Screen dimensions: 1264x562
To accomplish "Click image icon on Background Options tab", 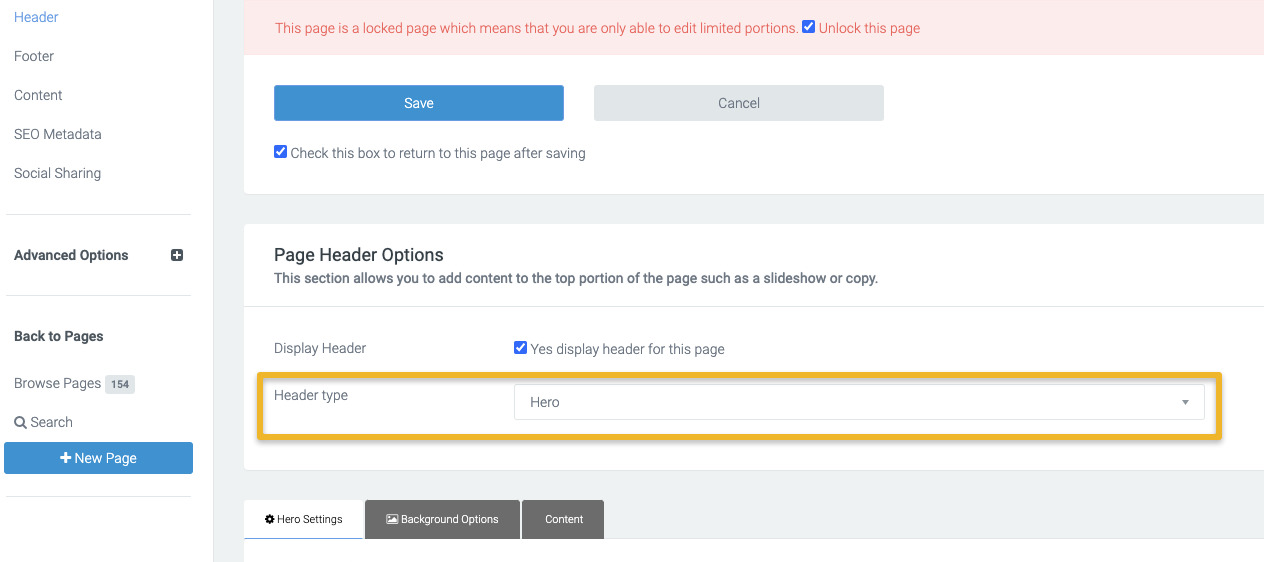I will pos(392,520).
